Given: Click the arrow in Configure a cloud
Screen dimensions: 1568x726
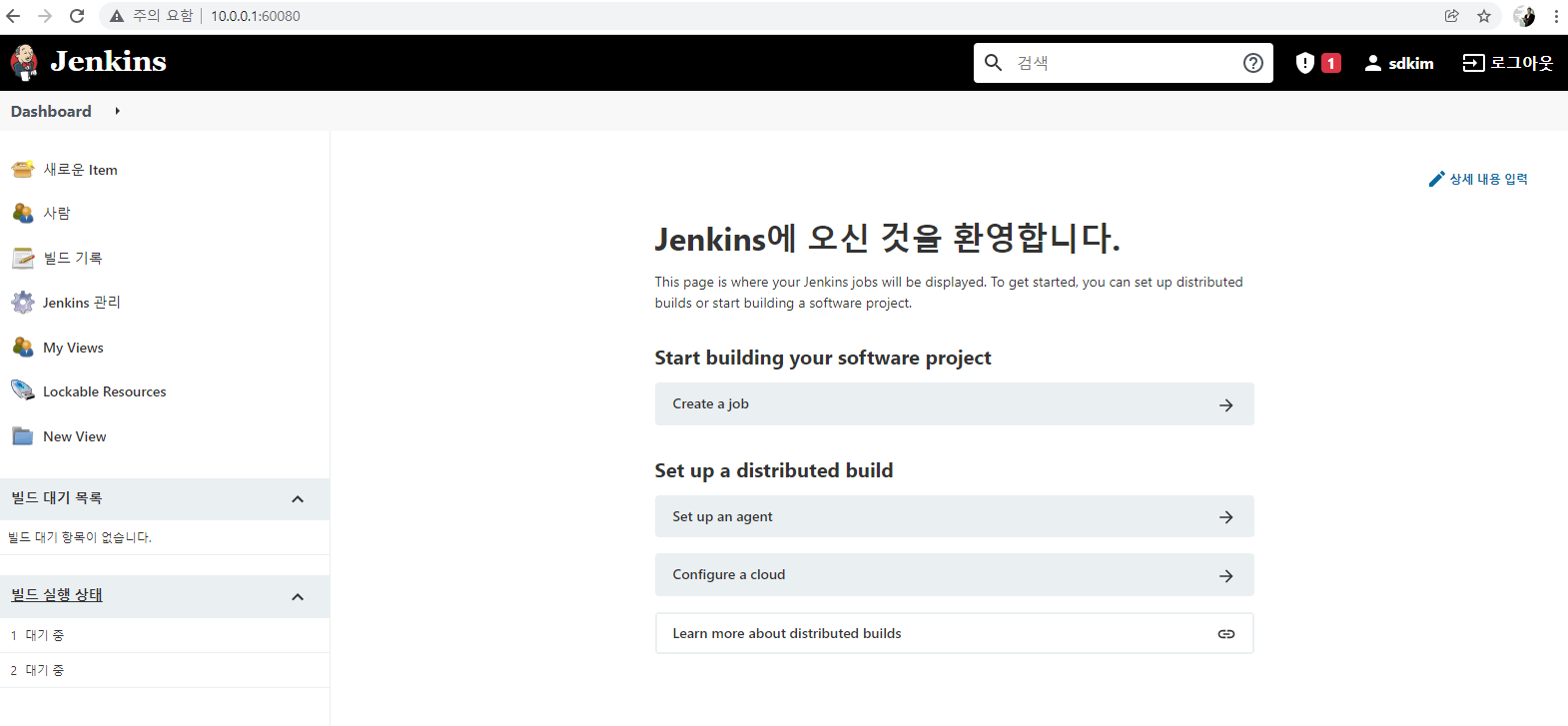Looking at the screenshot, I should pyautogui.click(x=1225, y=575).
